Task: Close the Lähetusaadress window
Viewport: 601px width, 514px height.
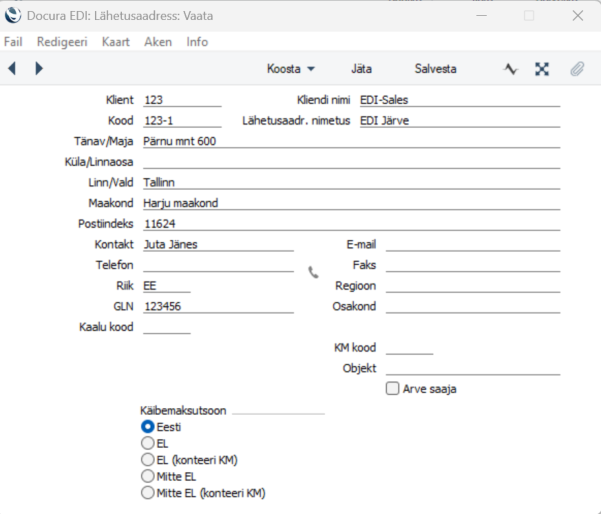Action: [578, 16]
